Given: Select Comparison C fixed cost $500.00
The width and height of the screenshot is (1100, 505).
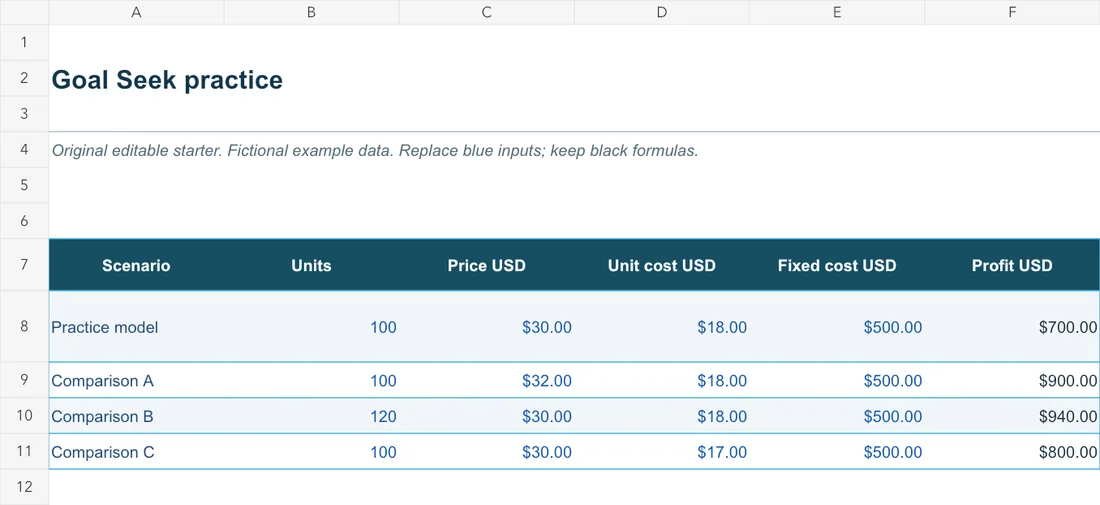Looking at the screenshot, I should [837, 452].
